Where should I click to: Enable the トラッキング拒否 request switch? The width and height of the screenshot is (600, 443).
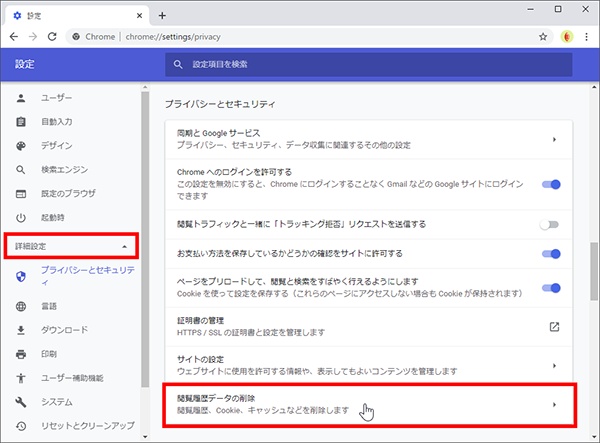click(549, 225)
